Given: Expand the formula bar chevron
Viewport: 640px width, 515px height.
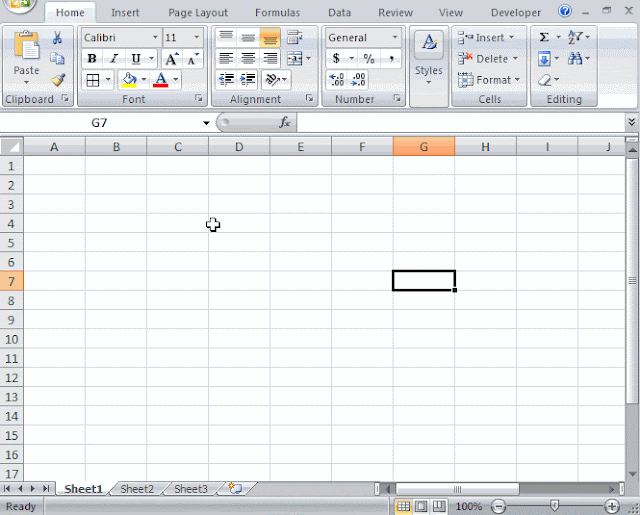Looking at the screenshot, I should (632, 122).
